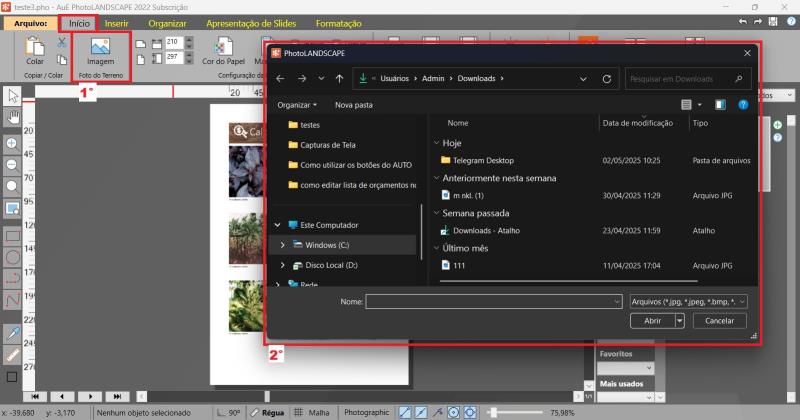Select the Telegram Desktop folder

pyautogui.click(x=483, y=160)
